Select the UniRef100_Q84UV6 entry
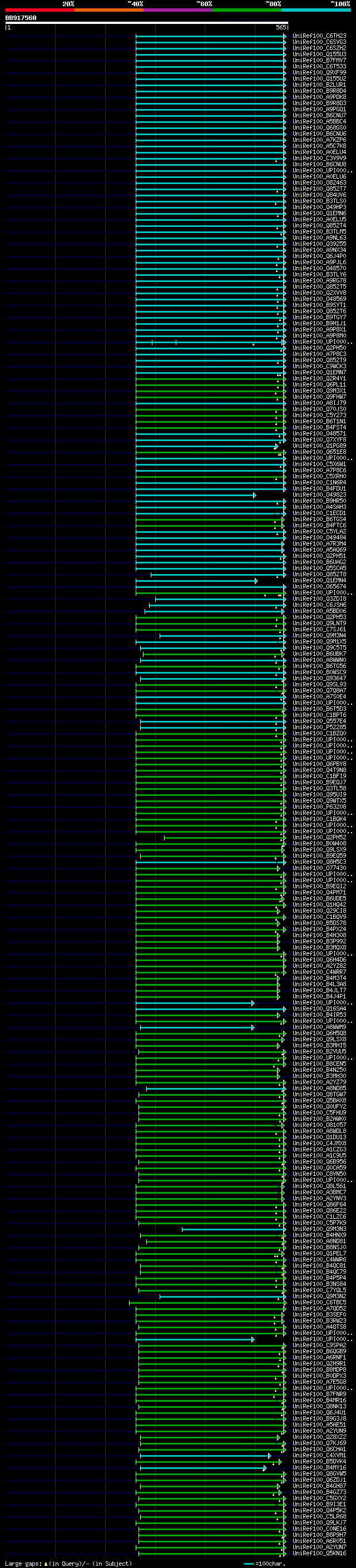This screenshot has height=1568, width=356. tap(319, 195)
